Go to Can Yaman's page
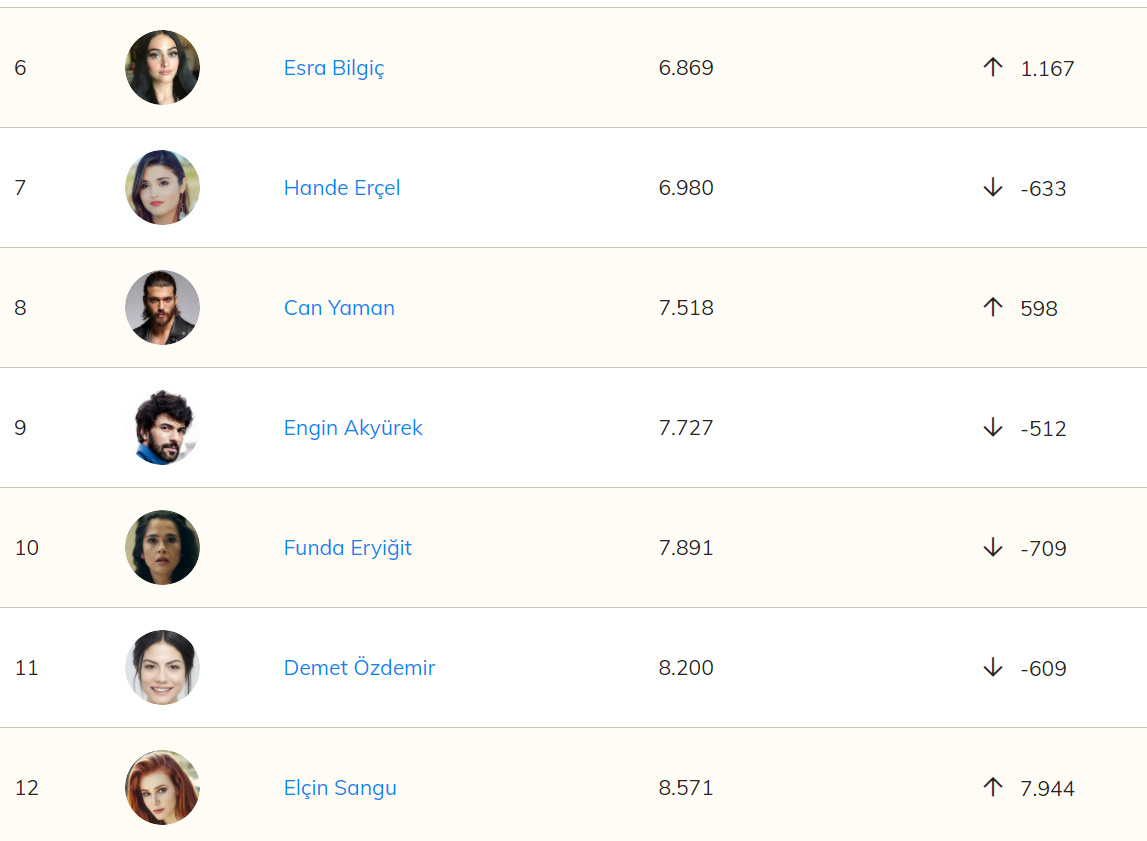The height and width of the screenshot is (841, 1147). (x=339, y=308)
